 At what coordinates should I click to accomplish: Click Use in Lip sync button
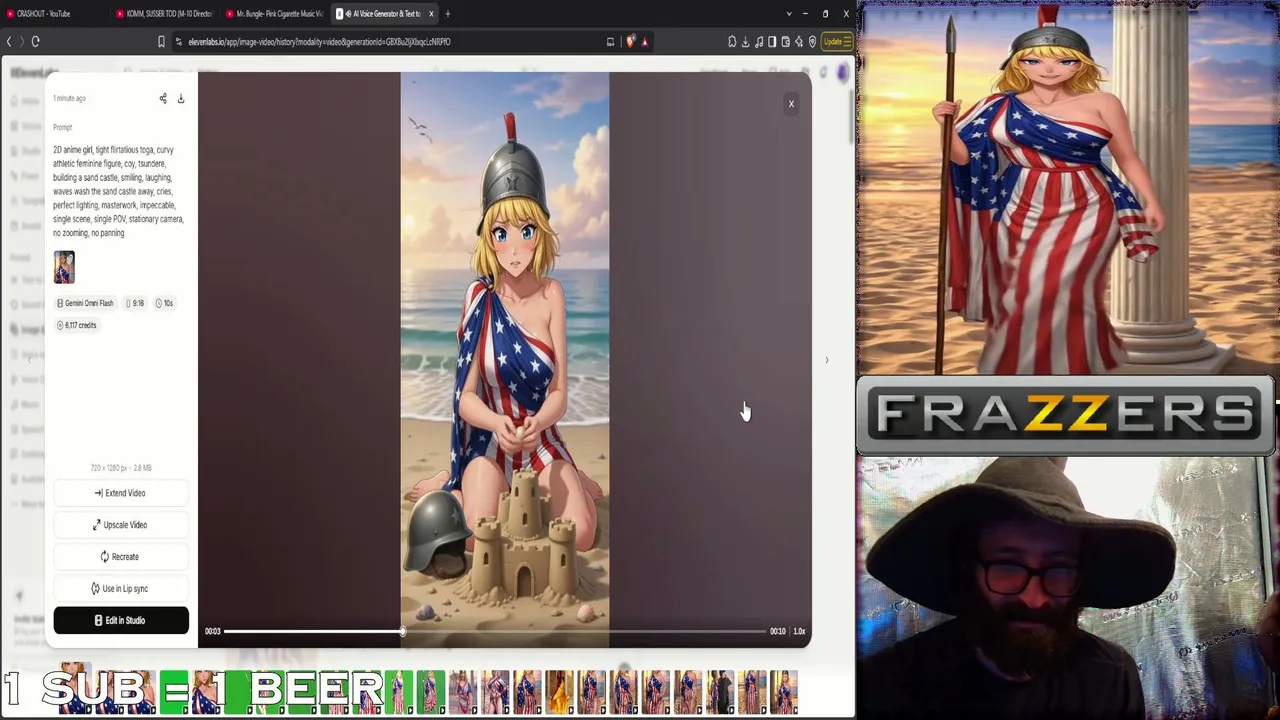[121, 589]
